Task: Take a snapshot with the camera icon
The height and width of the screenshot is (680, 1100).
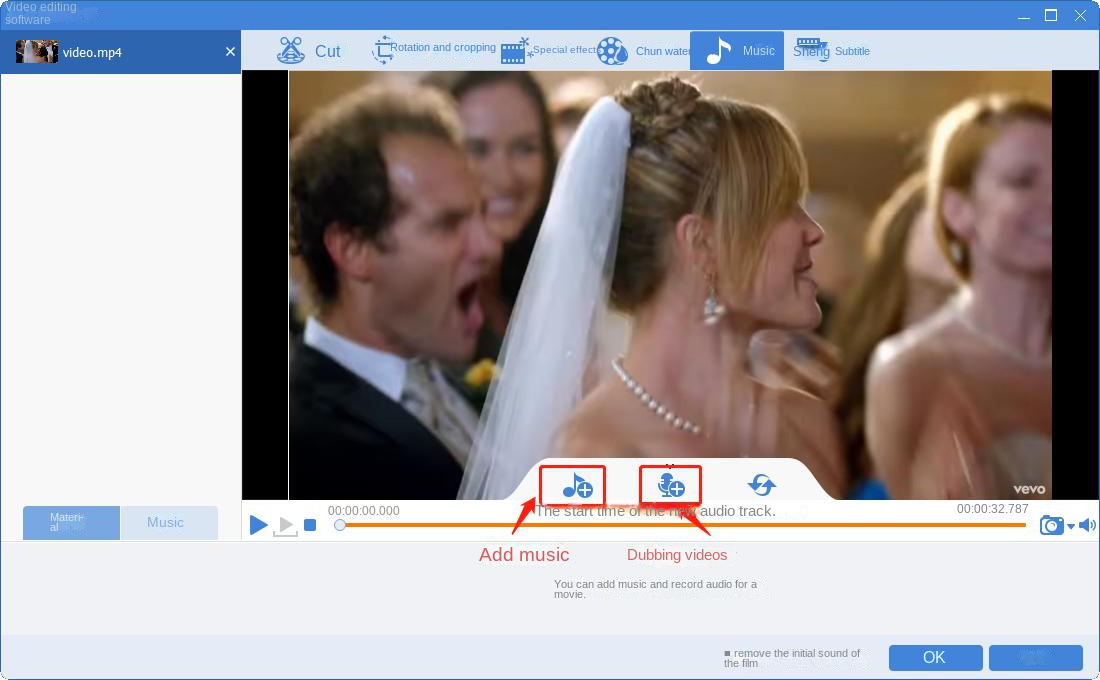Action: coord(1051,525)
